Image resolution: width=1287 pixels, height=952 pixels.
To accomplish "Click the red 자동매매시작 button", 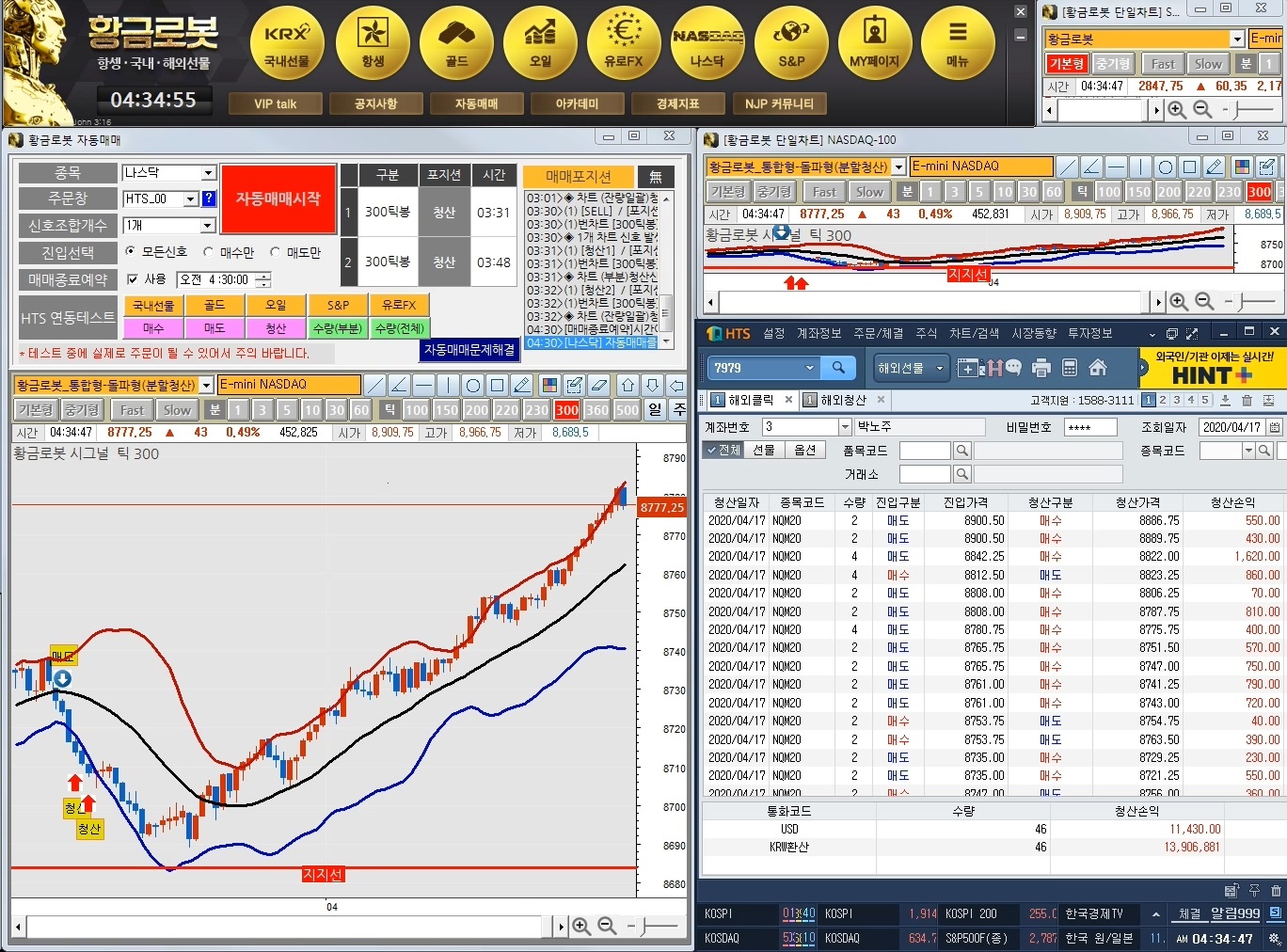I will coord(278,198).
